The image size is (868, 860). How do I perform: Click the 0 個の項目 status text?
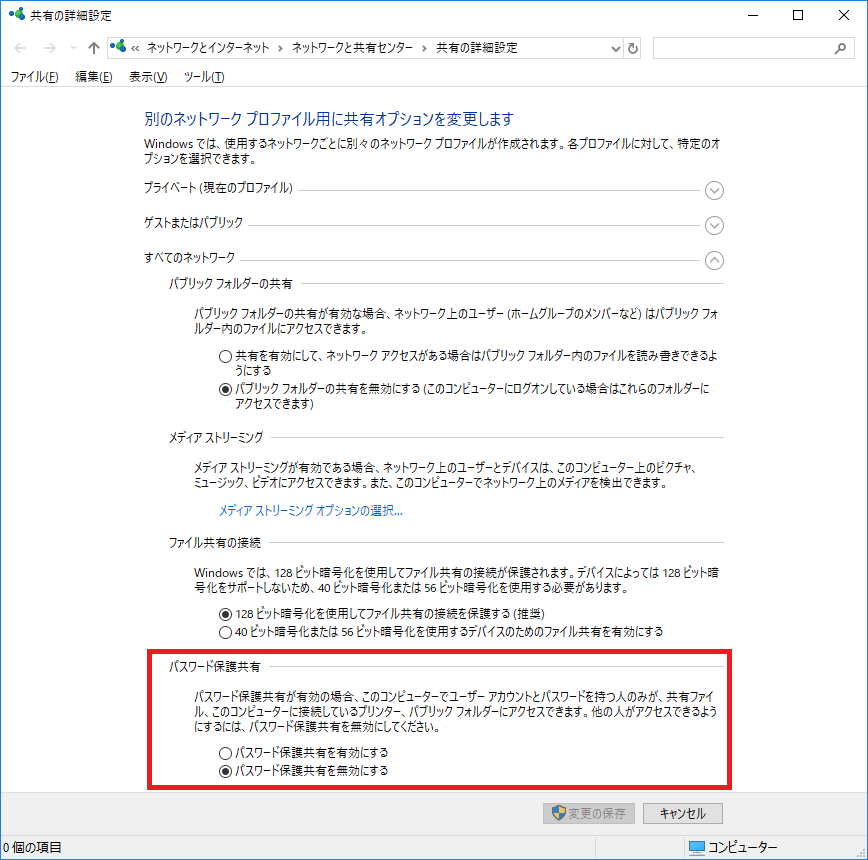(32, 847)
